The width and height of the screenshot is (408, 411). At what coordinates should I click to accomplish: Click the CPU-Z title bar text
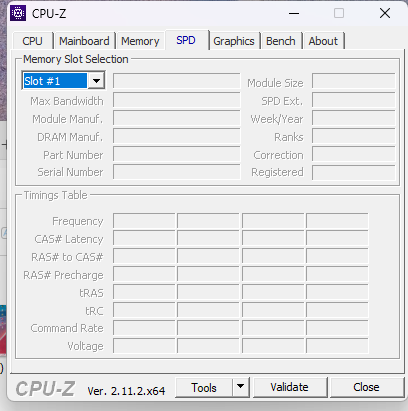coord(49,14)
